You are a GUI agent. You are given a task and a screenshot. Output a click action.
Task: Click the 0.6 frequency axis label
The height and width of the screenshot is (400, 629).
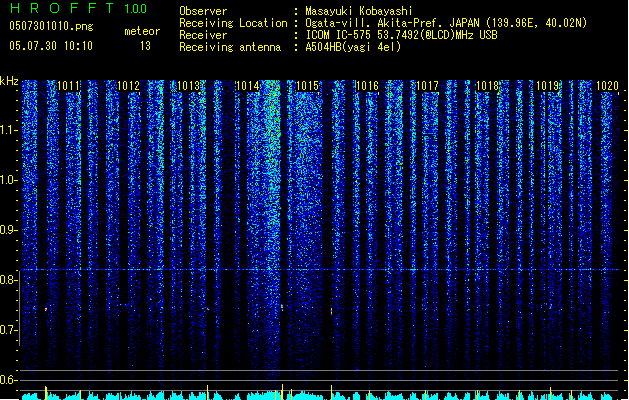click(8, 380)
